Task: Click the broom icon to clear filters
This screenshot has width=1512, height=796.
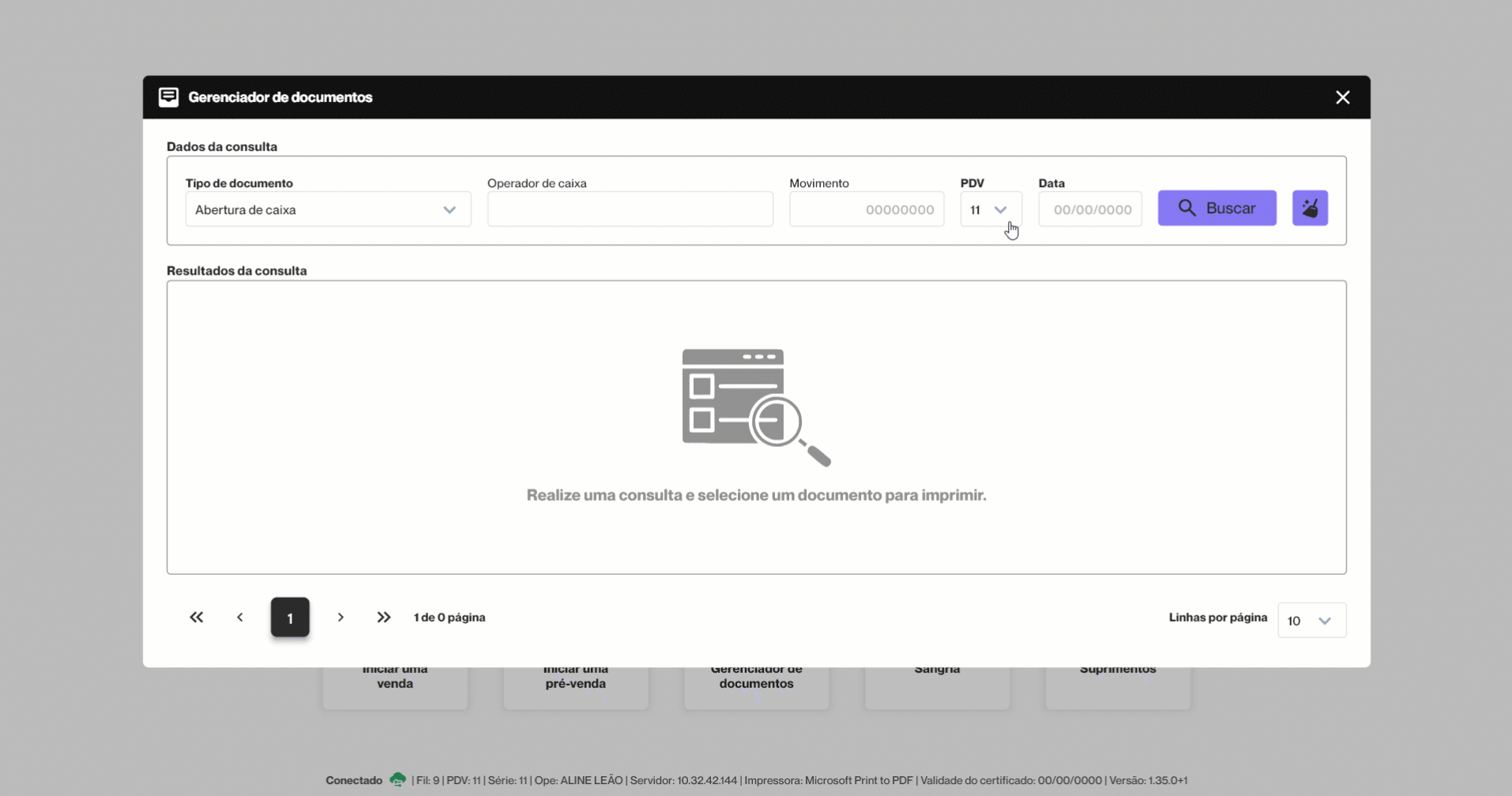Action: 1309,208
